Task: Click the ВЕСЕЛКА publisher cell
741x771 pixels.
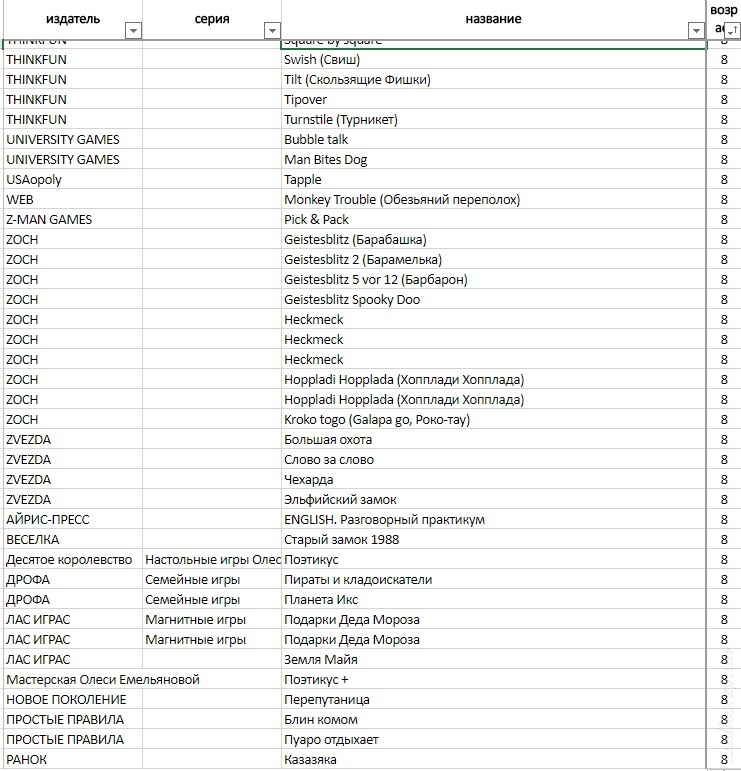Action: (73, 539)
